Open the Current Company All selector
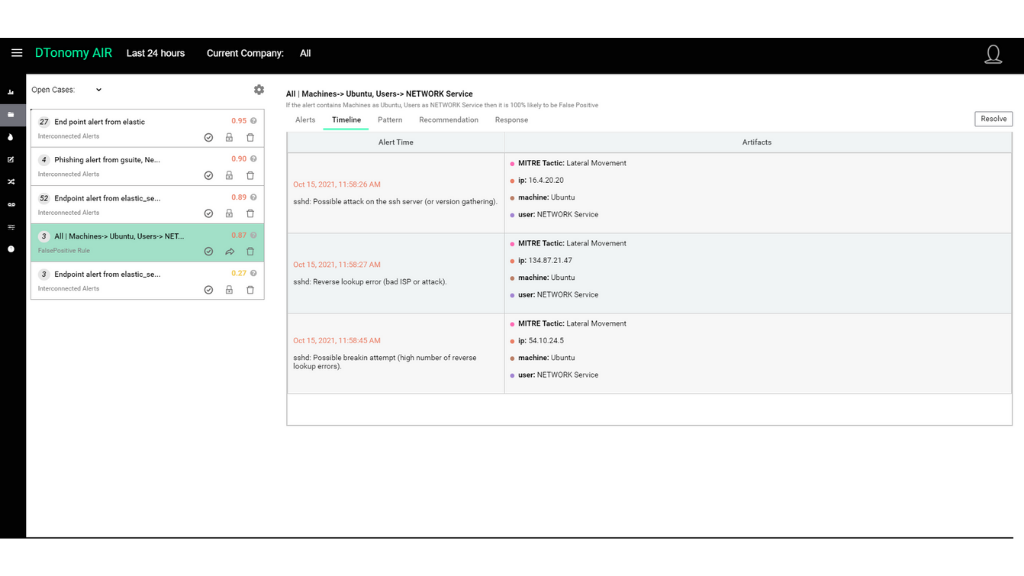 pyautogui.click(x=305, y=53)
